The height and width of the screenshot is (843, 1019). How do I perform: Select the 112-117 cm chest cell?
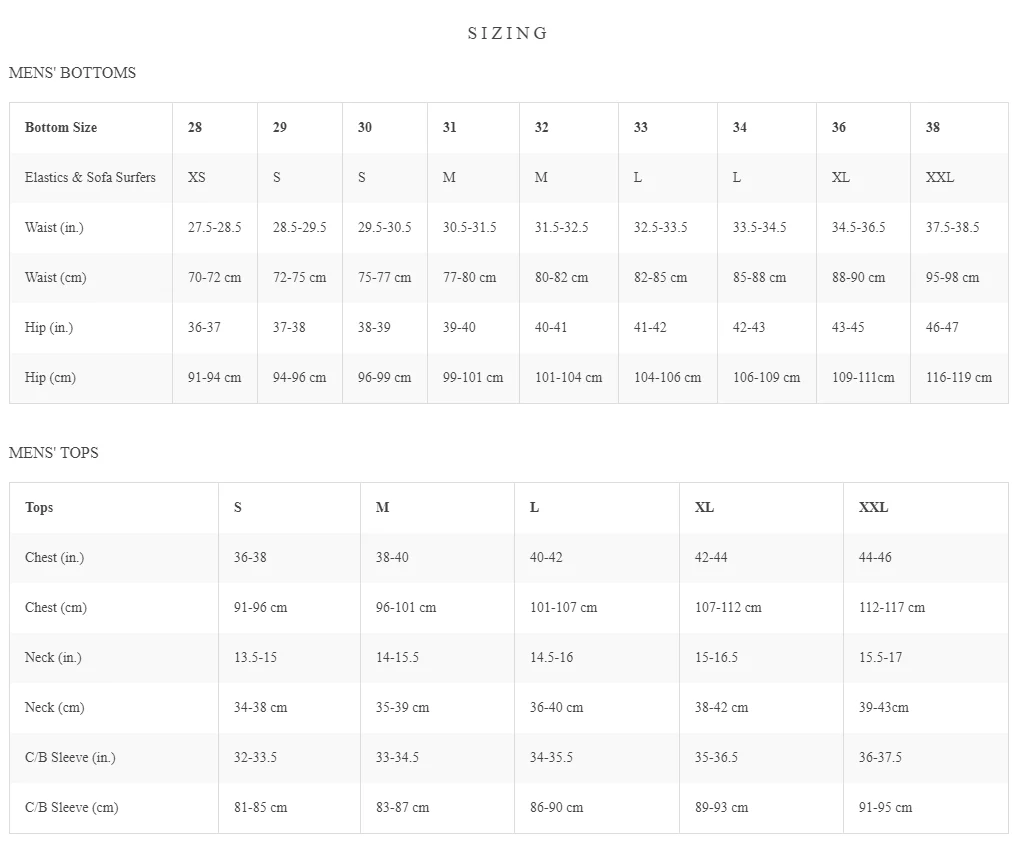click(892, 608)
